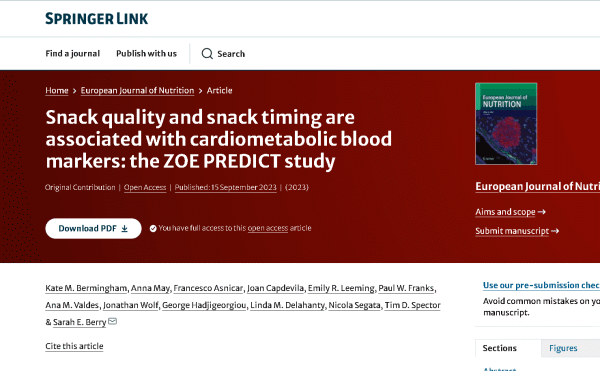Open the European Journal of Nutrition cover thumbnail
Image resolution: width=600 pixels, height=371 pixels.
[x=506, y=124]
